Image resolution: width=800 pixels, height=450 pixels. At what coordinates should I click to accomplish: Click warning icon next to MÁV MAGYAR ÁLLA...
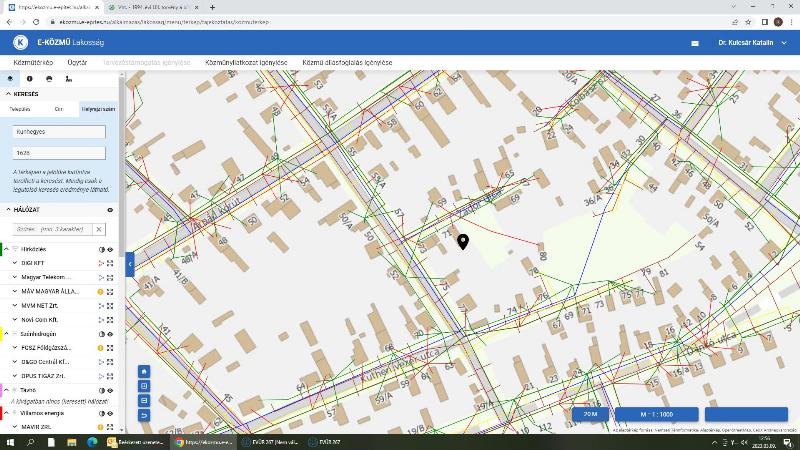[x=101, y=292]
